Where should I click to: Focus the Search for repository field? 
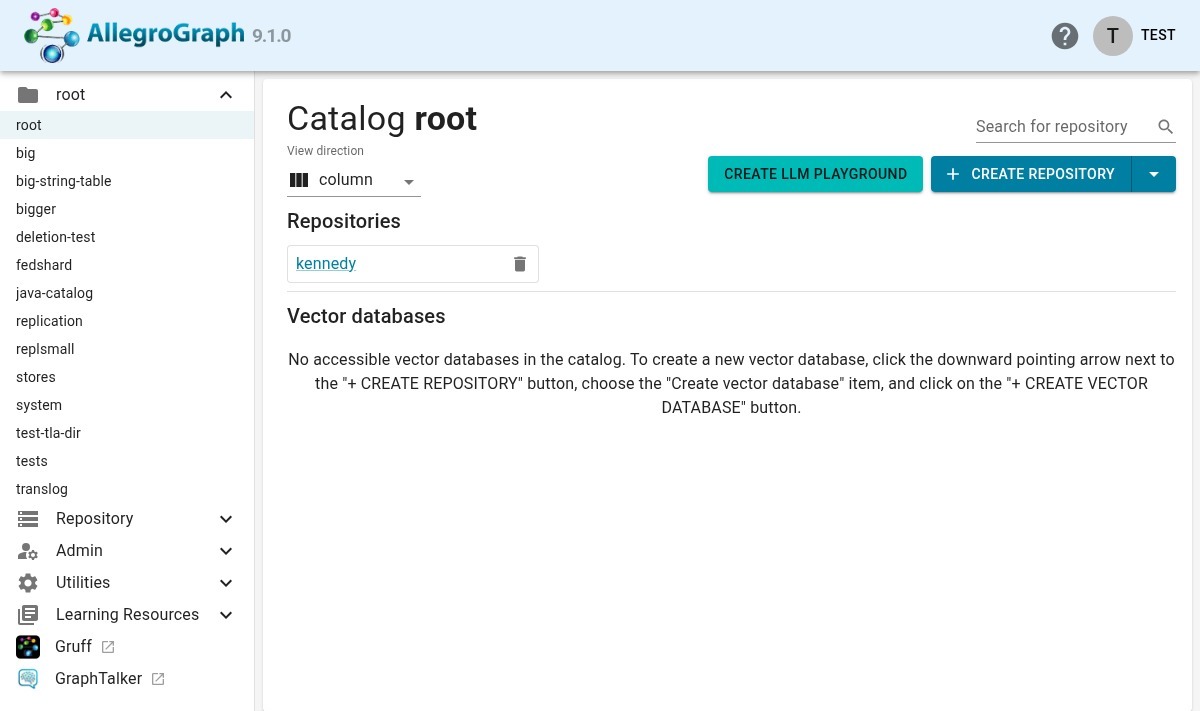point(1063,127)
